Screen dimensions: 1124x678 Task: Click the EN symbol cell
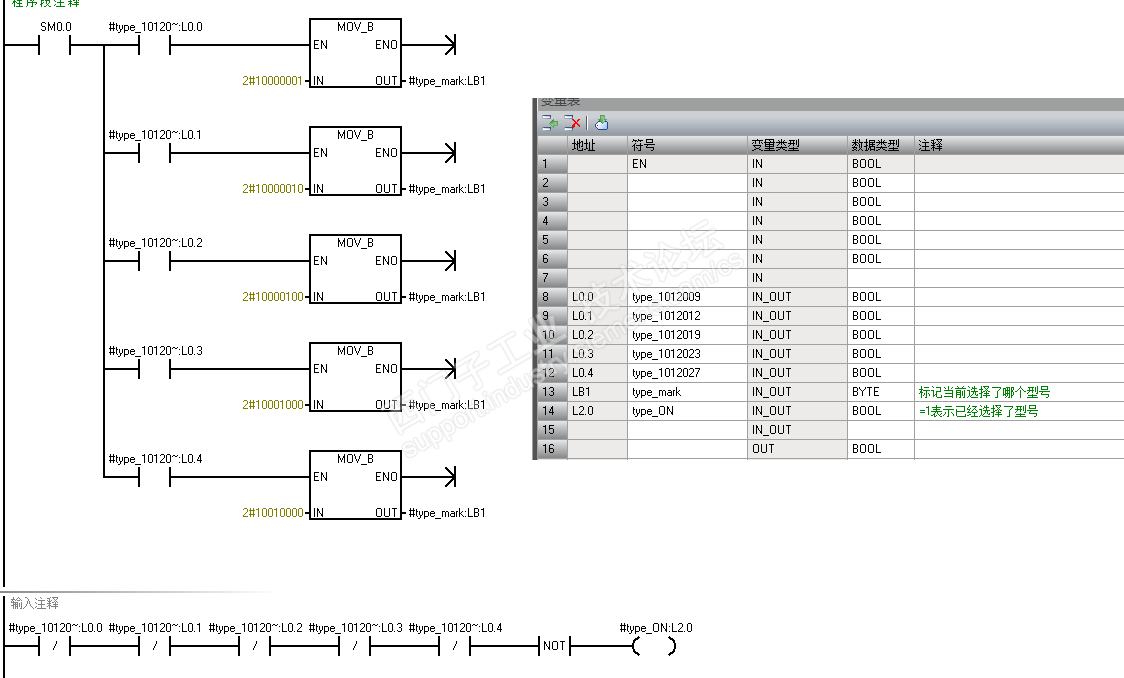[687, 164]
